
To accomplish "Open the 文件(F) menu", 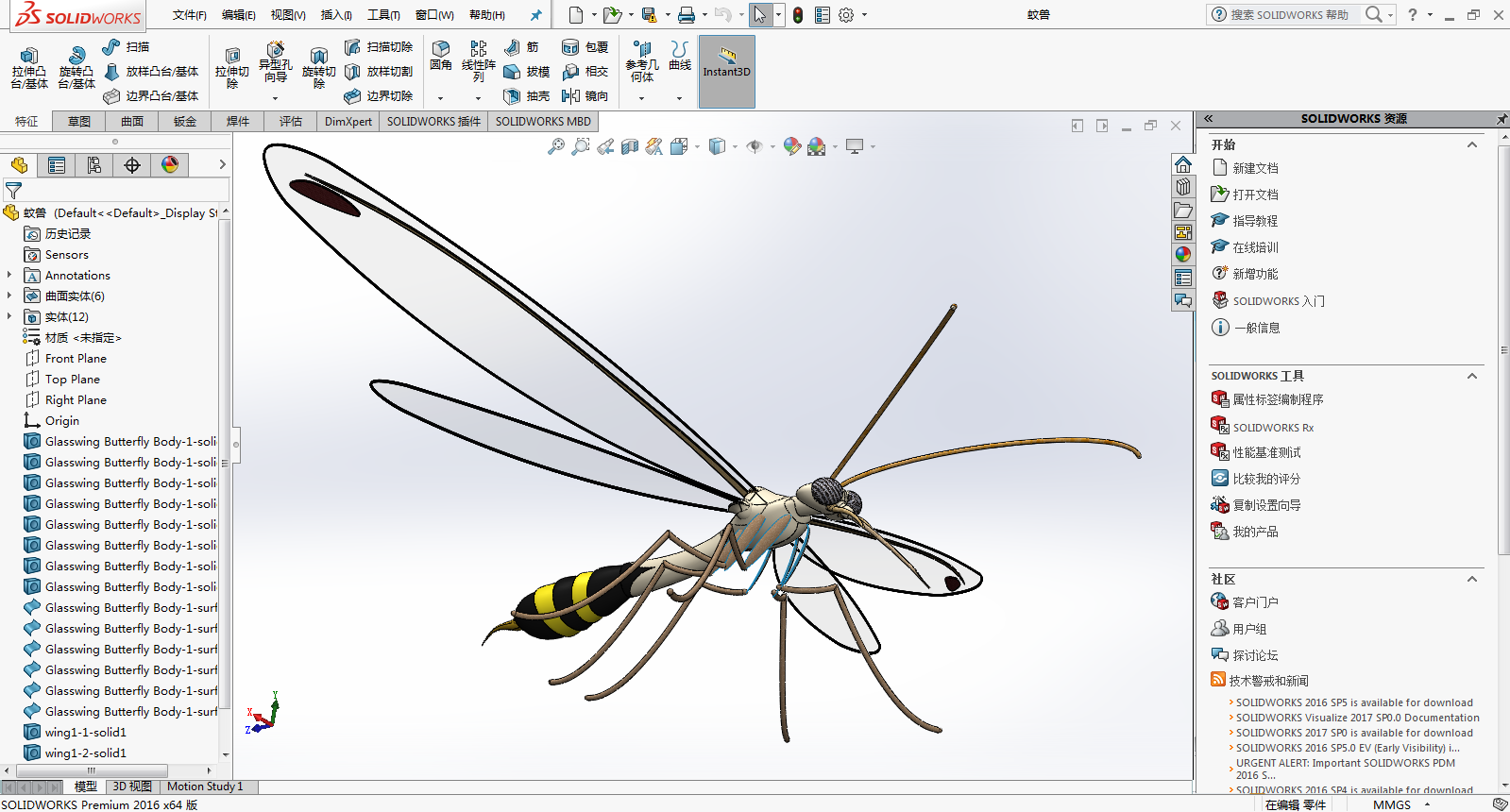I will 190,15.
